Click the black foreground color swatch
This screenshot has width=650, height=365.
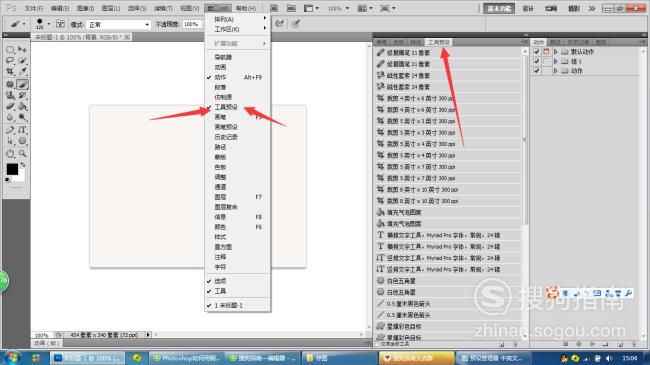point(11,168)
